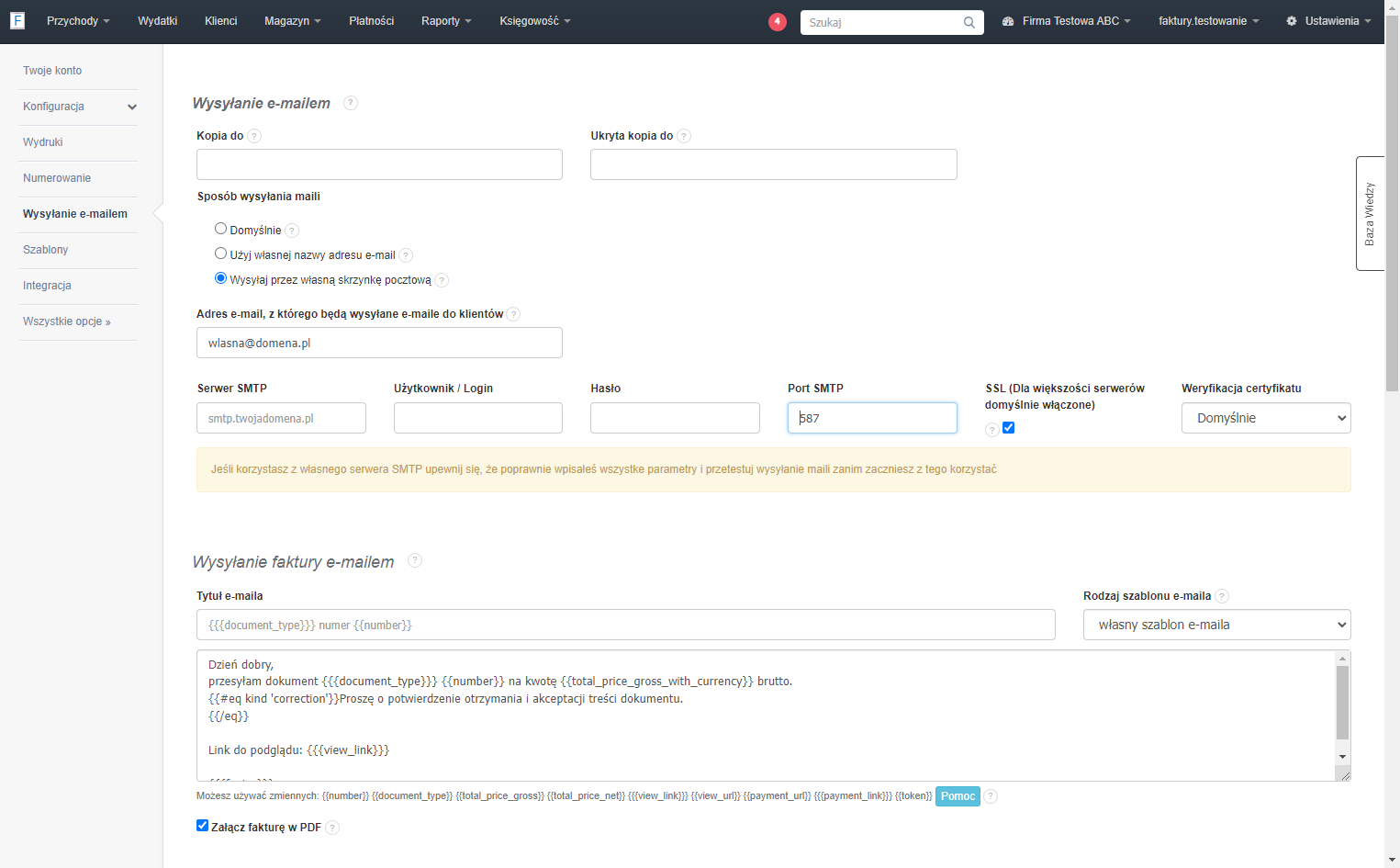
Task: Open Firma Testowa ABC company dropdown
Action: click(1067, 21)
